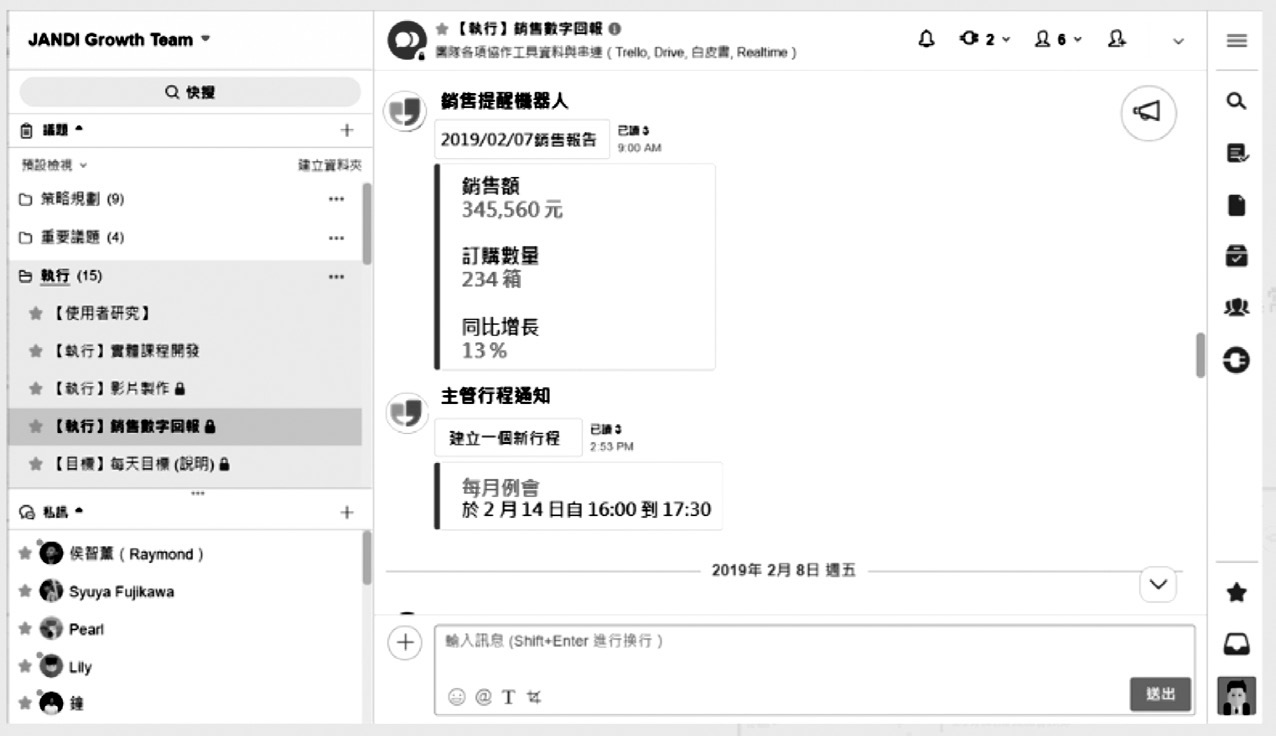
Task: Invite a member with the add-person icon
Action: (1118, 39)
